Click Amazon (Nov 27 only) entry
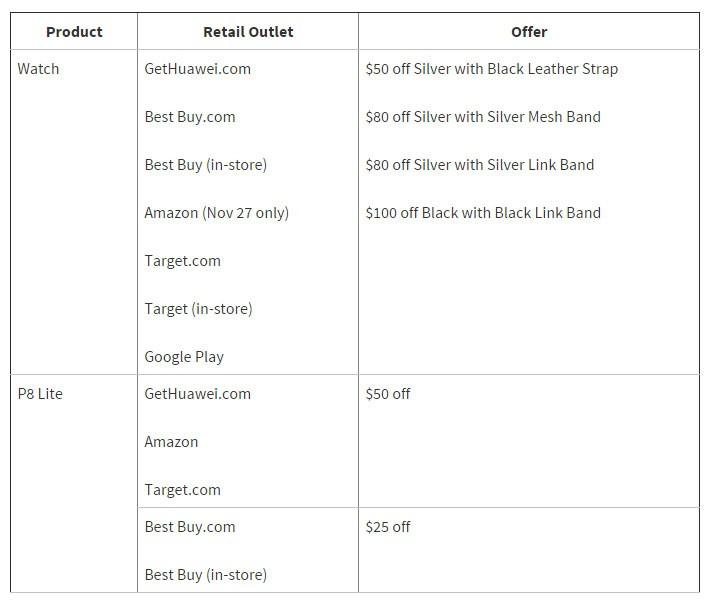714x605 pixels. pos(217,213)
